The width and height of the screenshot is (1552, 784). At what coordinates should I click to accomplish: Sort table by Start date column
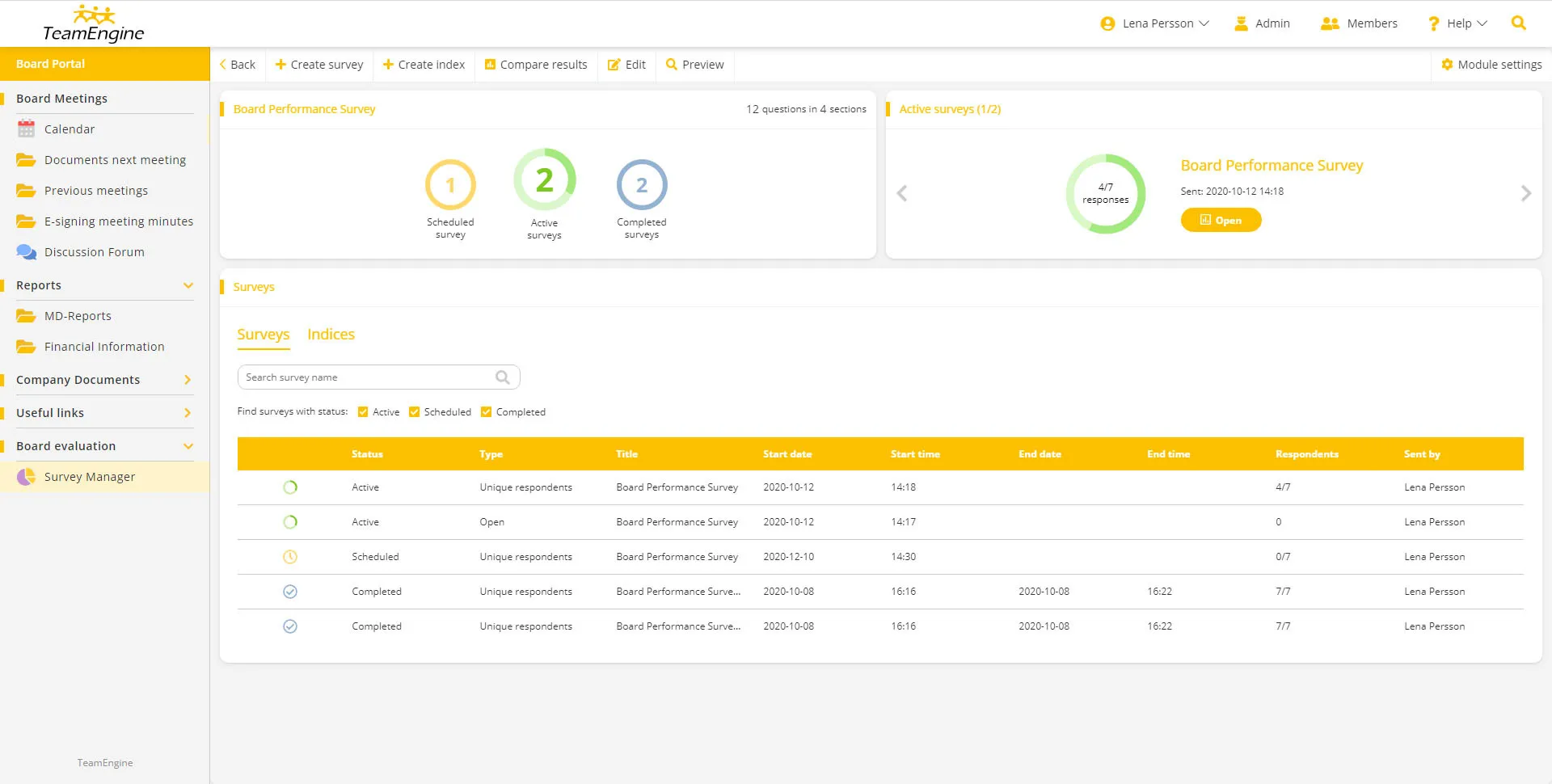click(x=787, y=454)
